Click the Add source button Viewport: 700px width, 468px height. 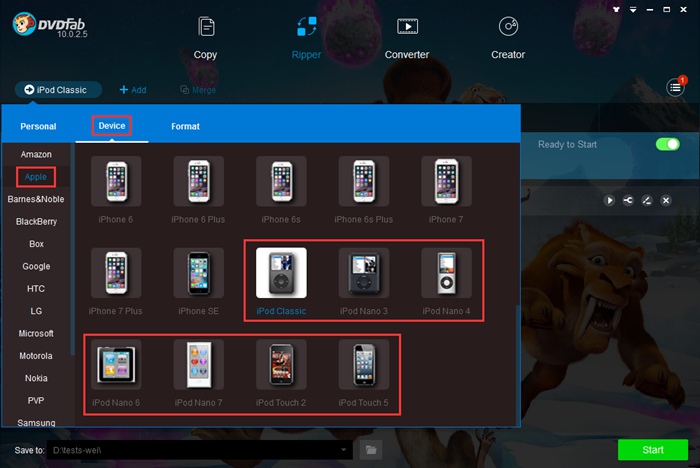(x=133, y=90)
